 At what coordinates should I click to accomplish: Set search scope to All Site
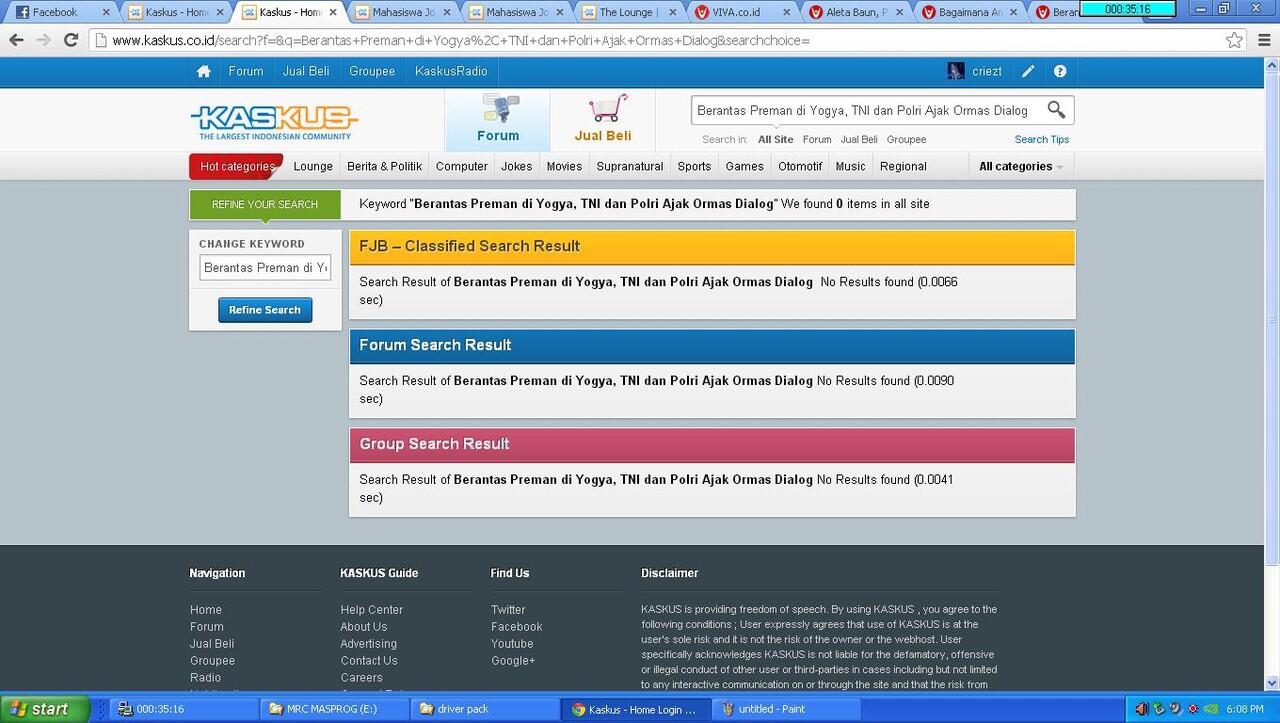point(776,140)
